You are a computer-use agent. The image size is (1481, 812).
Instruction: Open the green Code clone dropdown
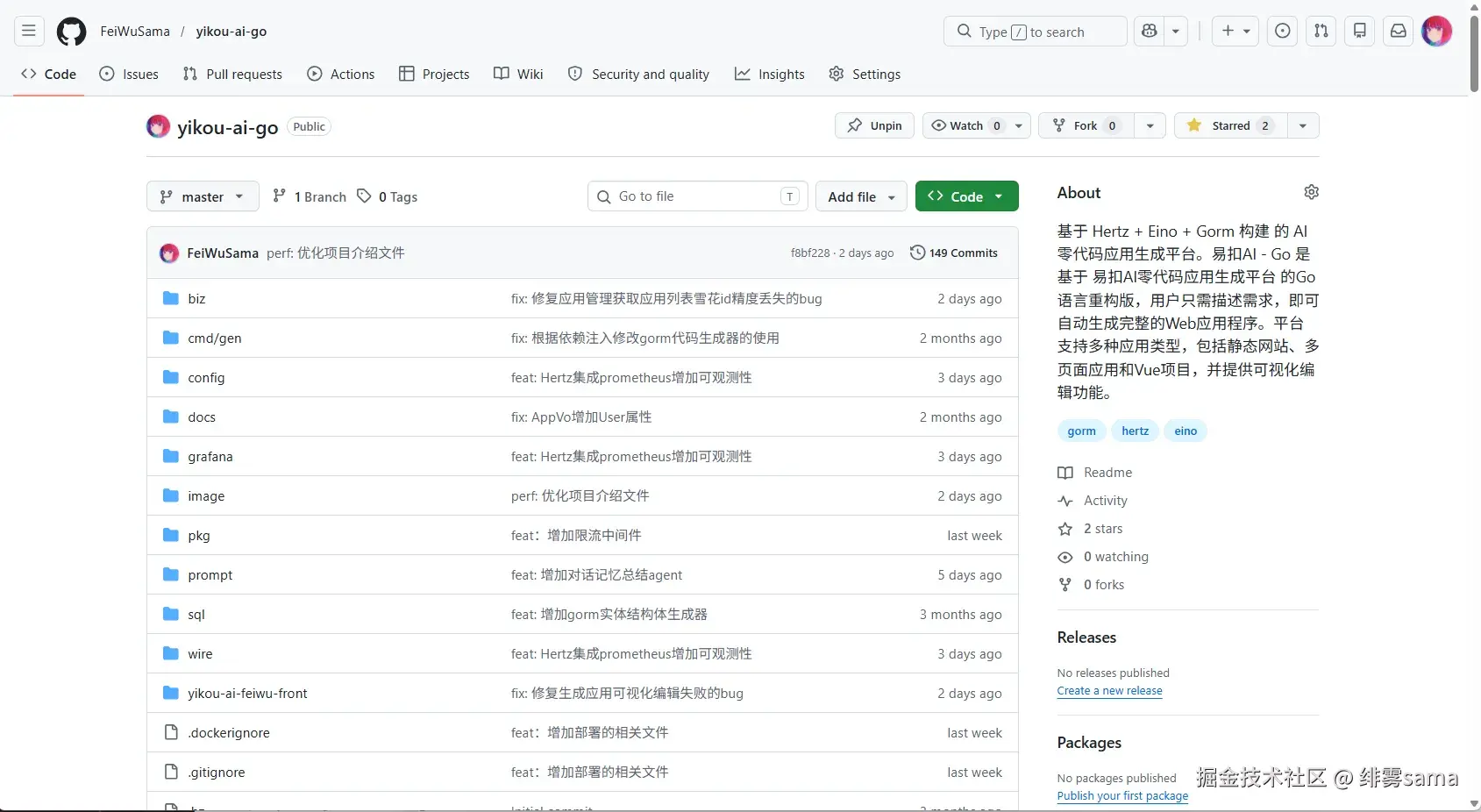(966, 196)
